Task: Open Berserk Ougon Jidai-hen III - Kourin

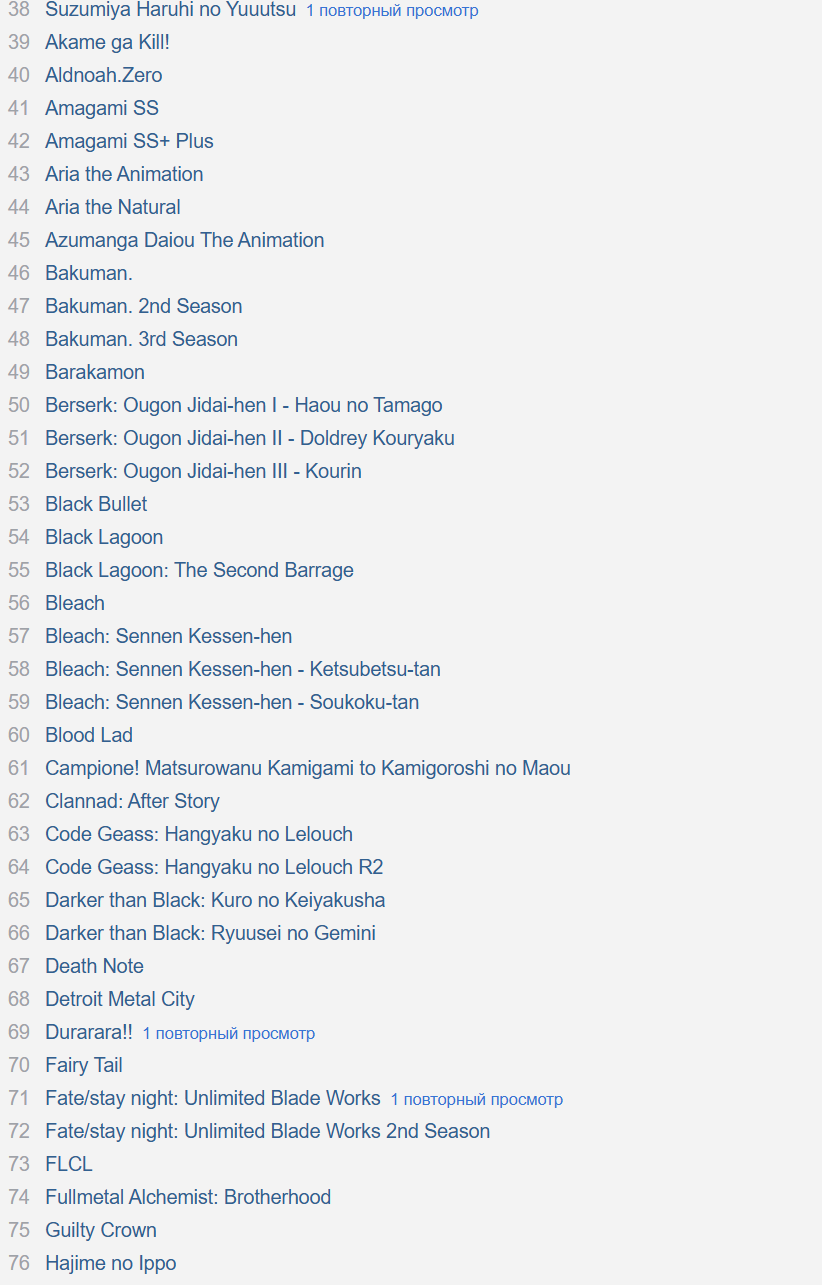Action: coord(203,471)
